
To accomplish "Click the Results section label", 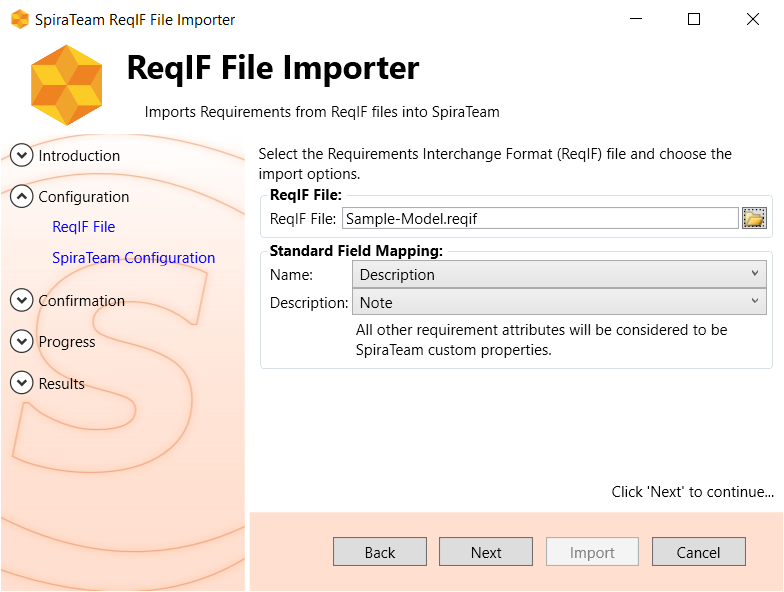I will pos(61,384).
